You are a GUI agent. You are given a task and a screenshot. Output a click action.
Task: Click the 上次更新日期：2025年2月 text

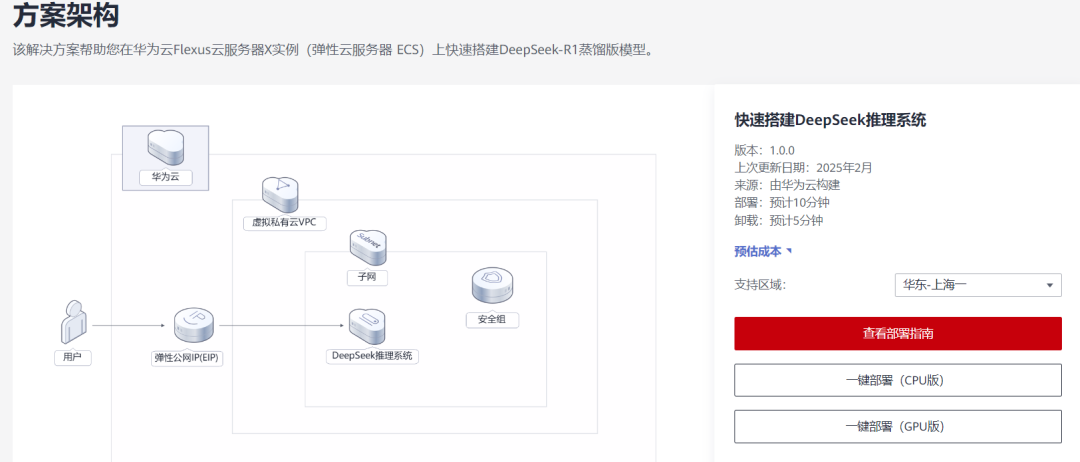pos(803,167)
